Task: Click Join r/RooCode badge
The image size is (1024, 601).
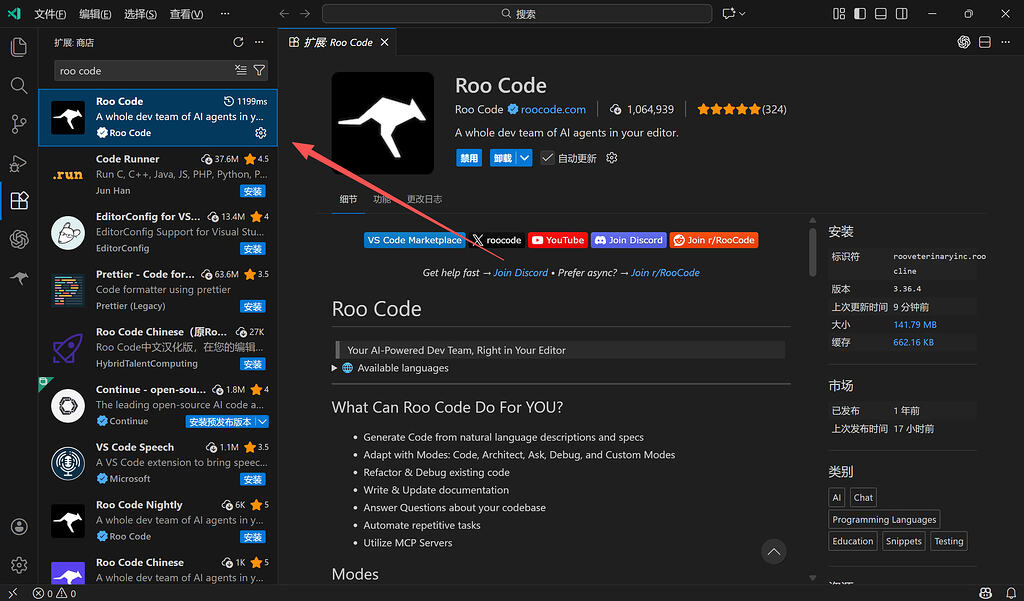Action: tap(714, 240)
